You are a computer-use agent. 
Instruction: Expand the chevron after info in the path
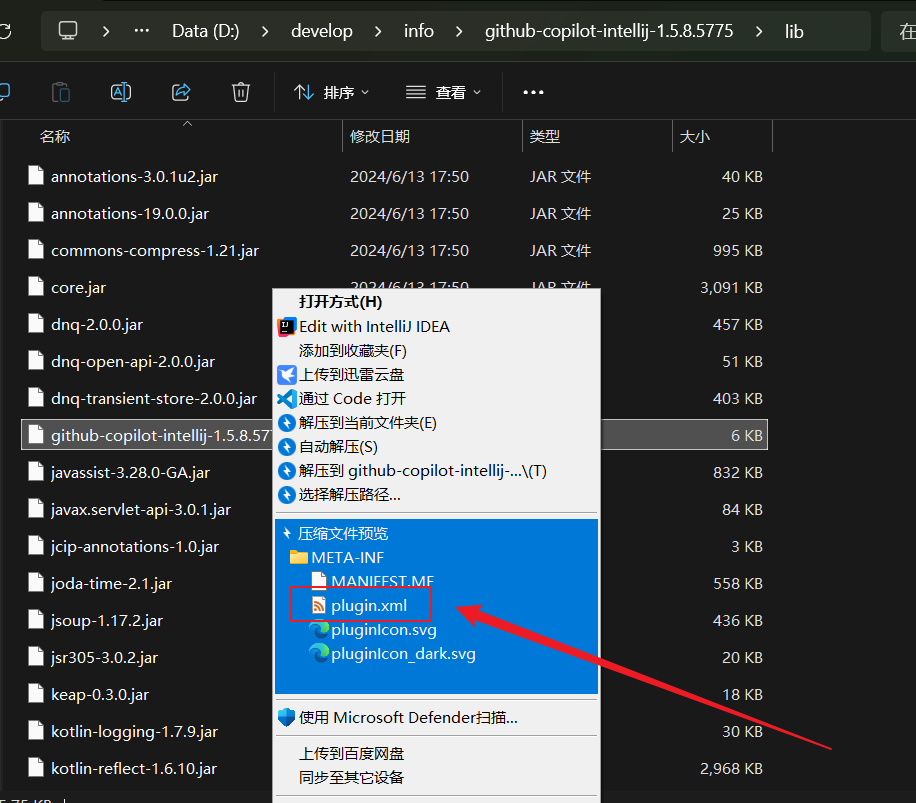point(459,31)
